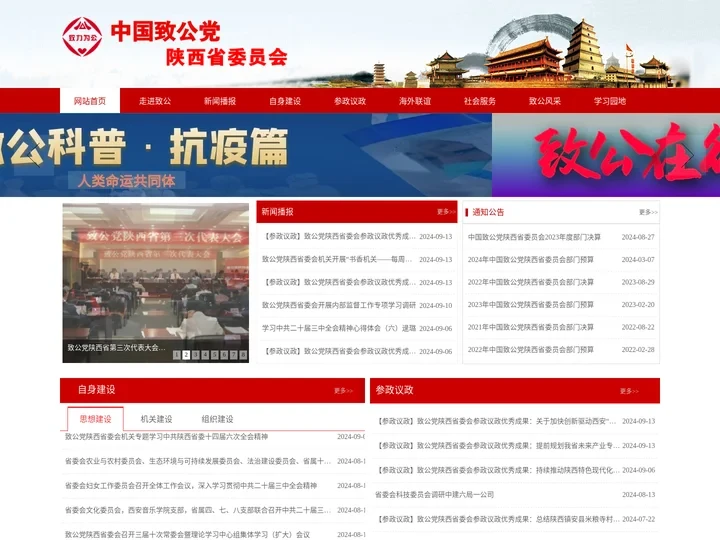Open the 学习园地 menu
The image size is (720, 540).
[610, 101]
